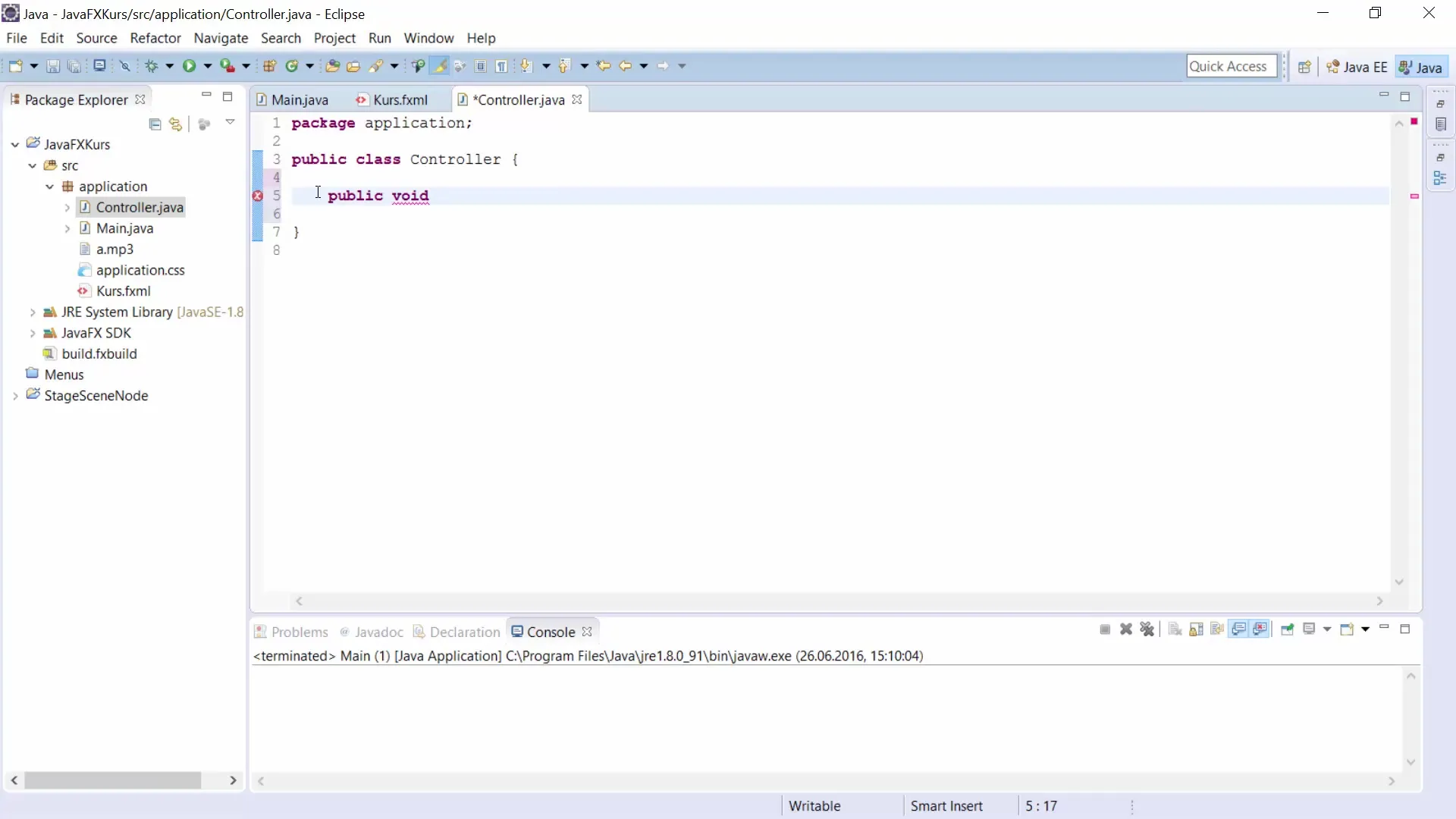Screen dimensions: 1456x819
Task: Open Display Selected Console dropdown arrow
Action: 1327,629
